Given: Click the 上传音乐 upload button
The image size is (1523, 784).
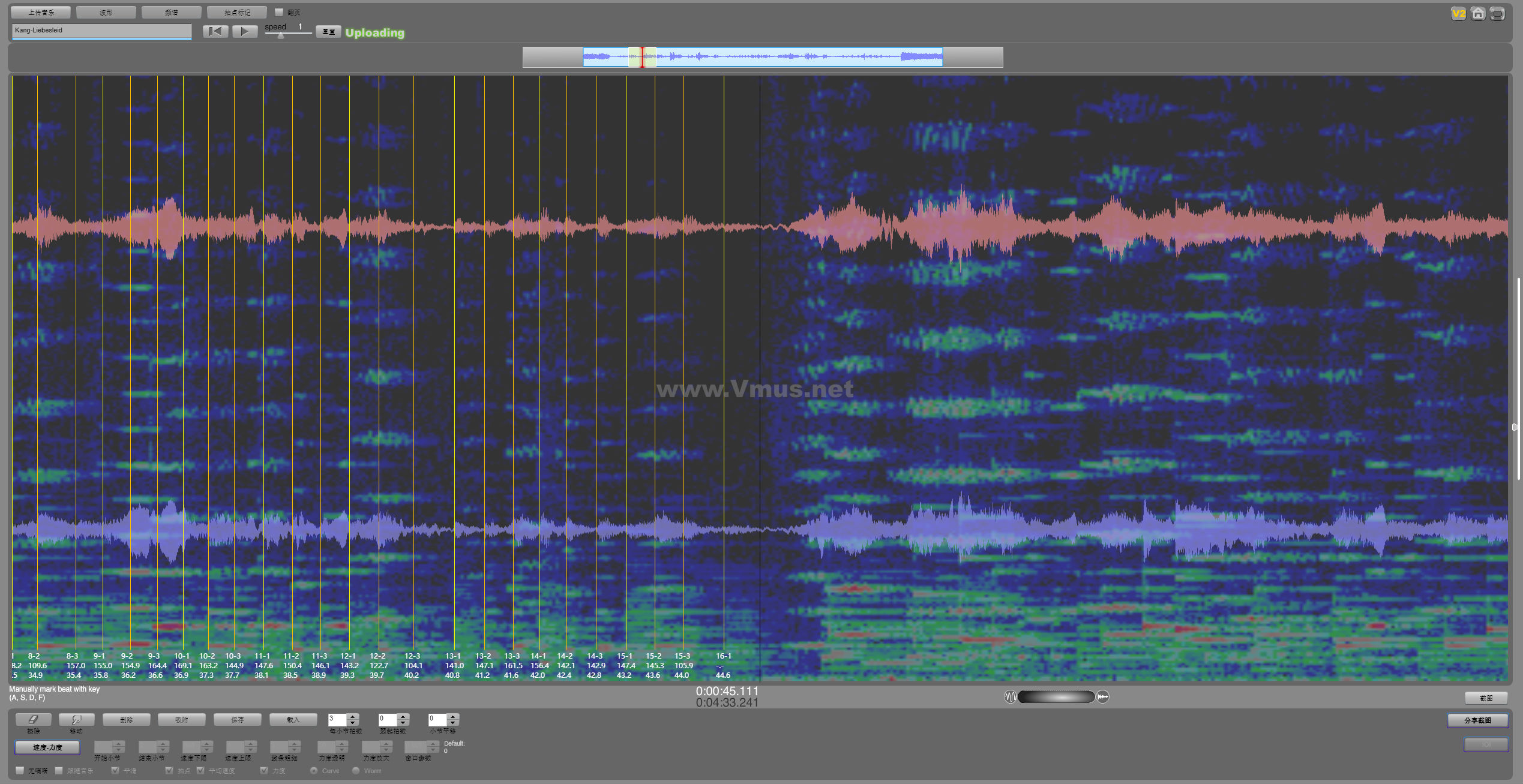Looking at the screenshot, I should point(41,12).
